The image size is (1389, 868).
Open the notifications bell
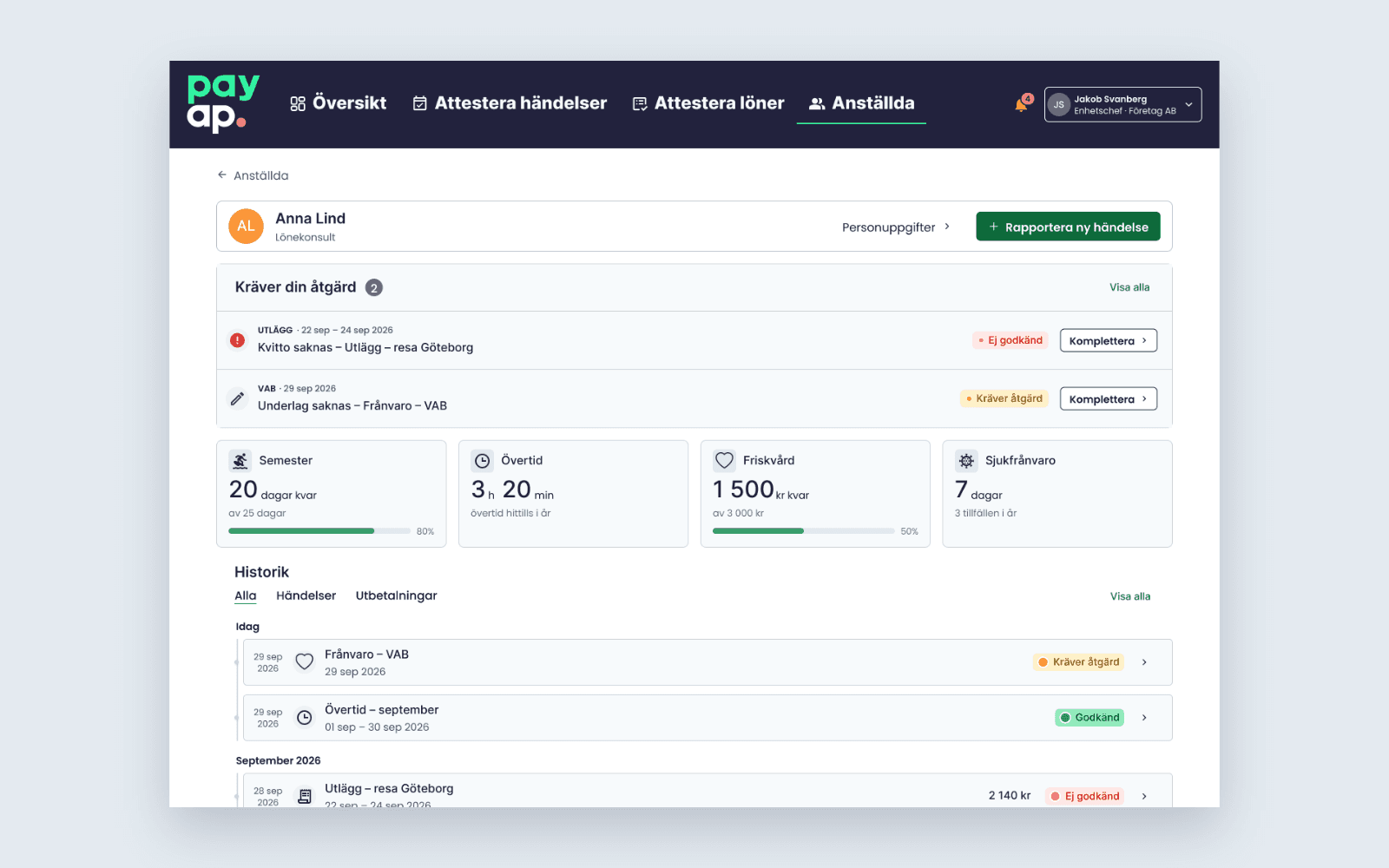pos(1022,104)
